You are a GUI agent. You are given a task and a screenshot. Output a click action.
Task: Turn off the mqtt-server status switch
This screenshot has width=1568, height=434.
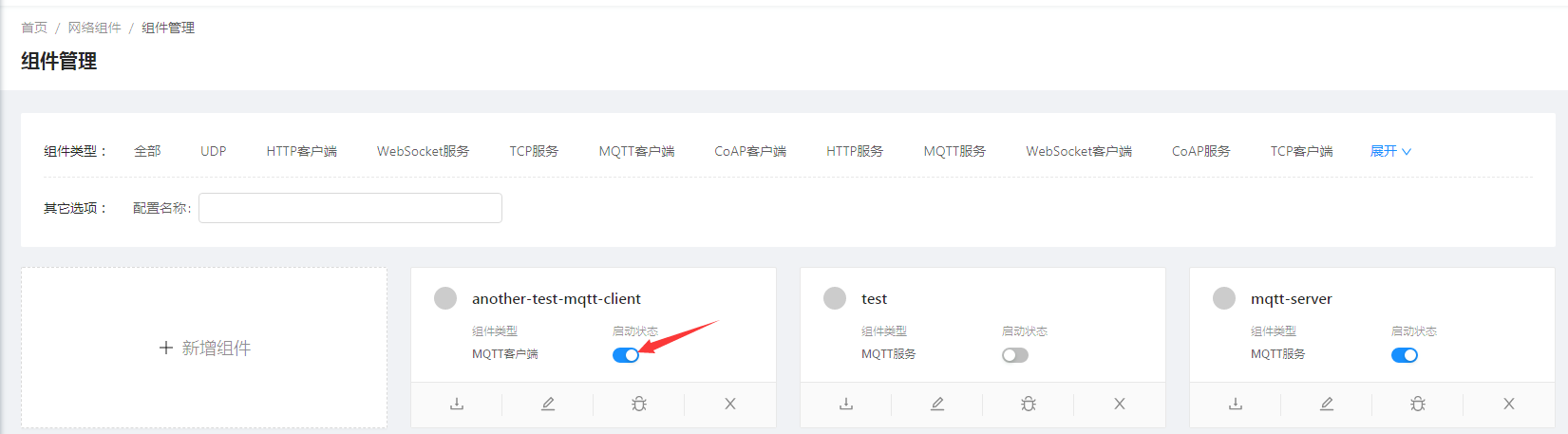[1405, 355]
